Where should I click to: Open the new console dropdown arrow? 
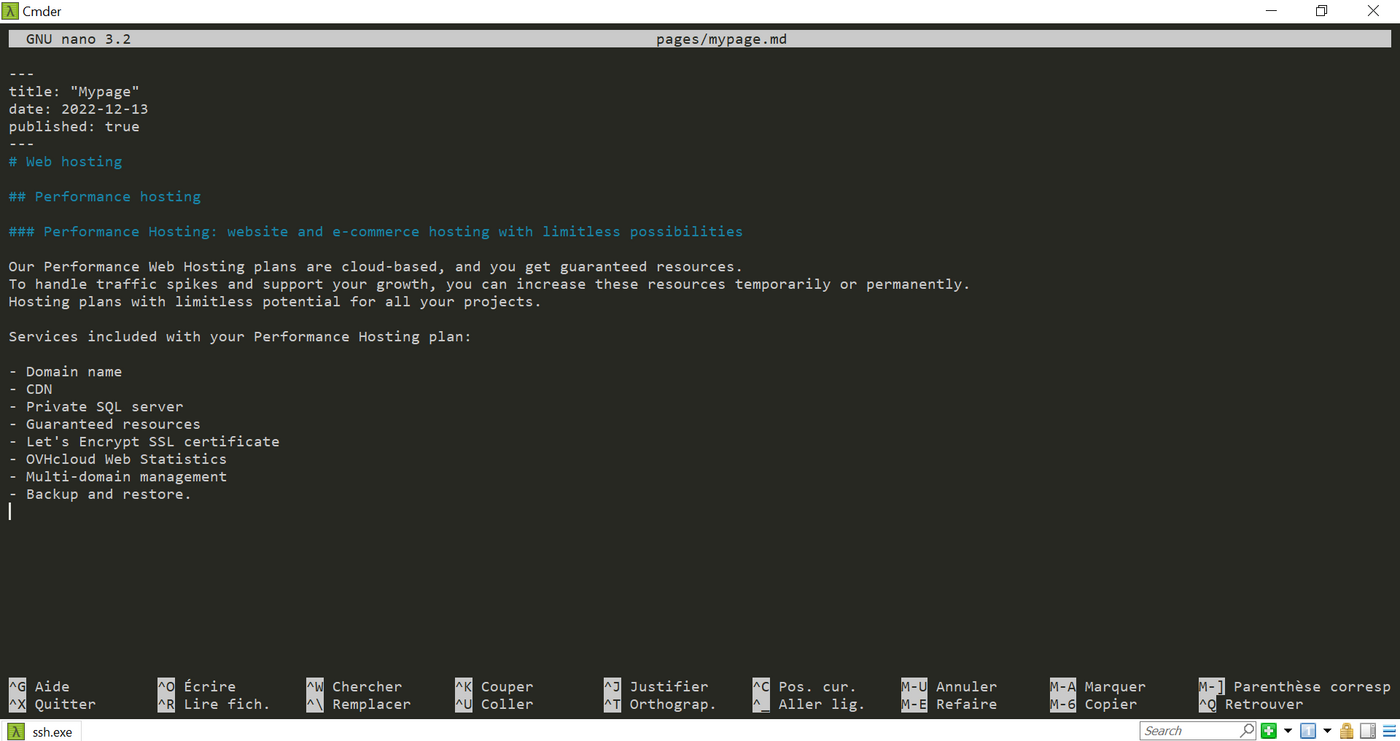click(1288, 731)
